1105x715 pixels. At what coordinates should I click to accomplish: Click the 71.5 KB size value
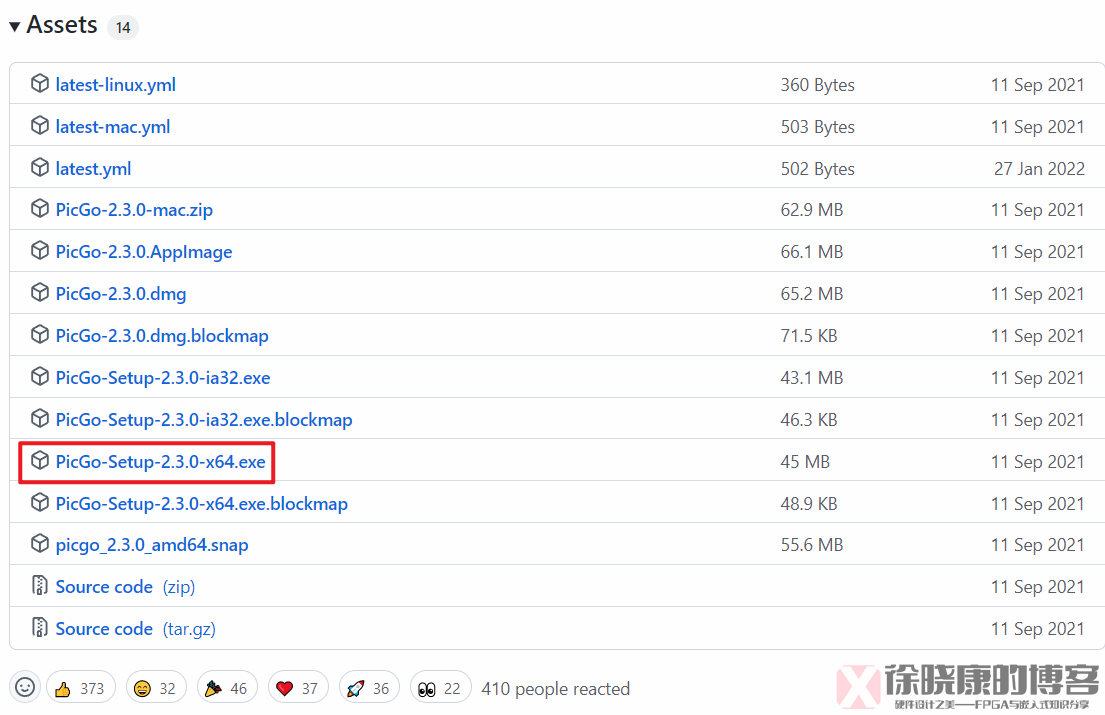coord(808,336)
